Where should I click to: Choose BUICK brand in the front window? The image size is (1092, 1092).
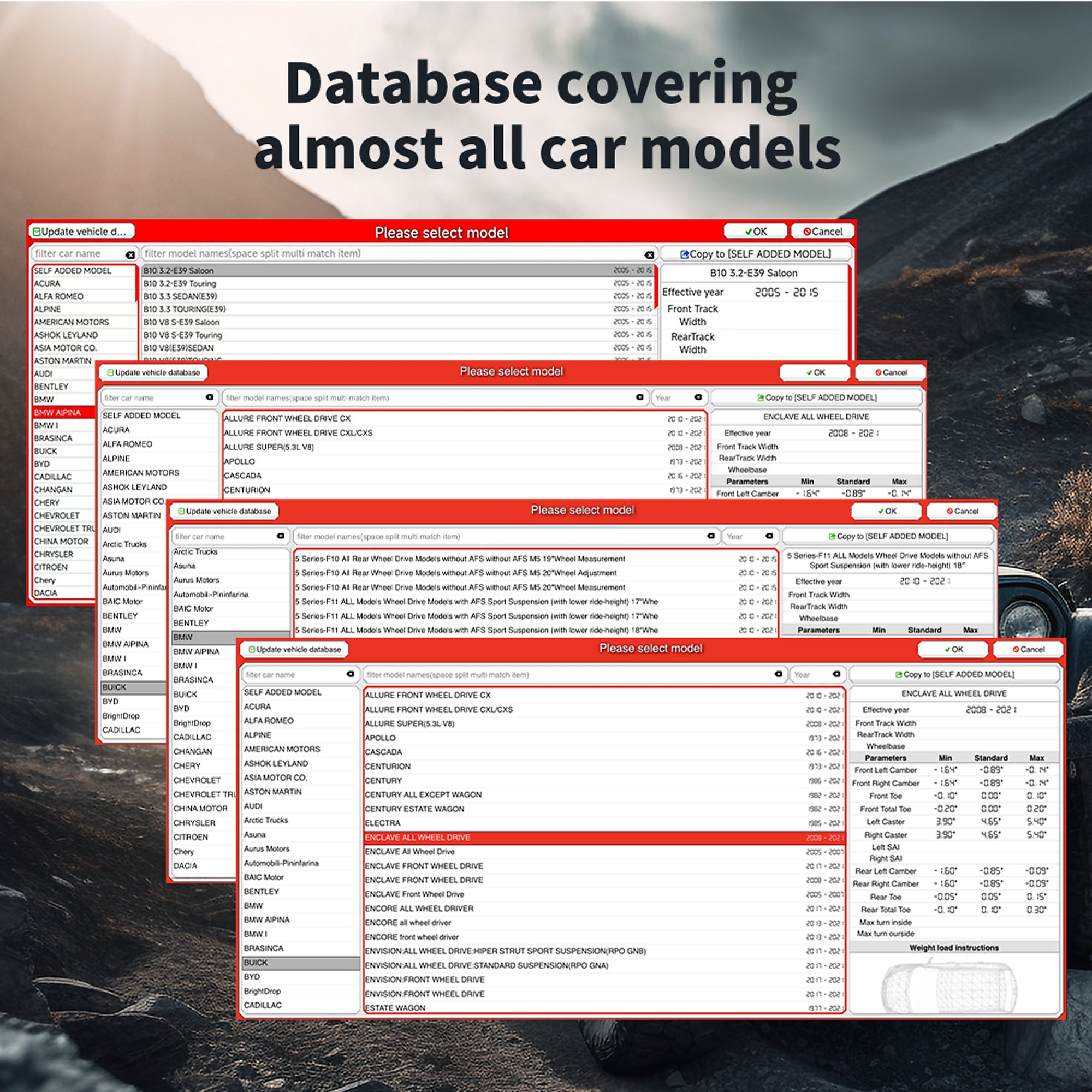click(x=301, y=963)
